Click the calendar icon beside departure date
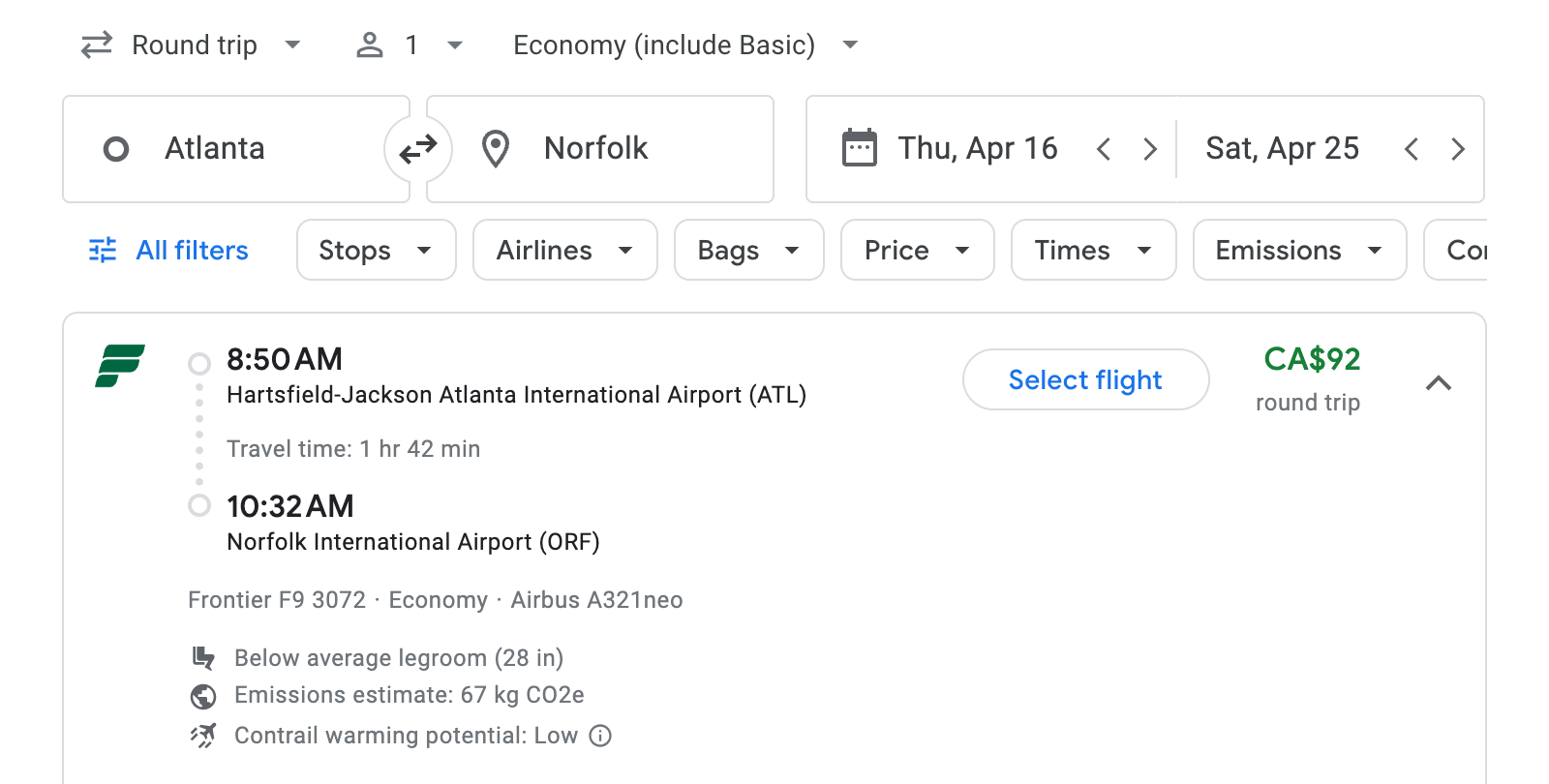1549x784 pixels. click(x=858, y=148)
